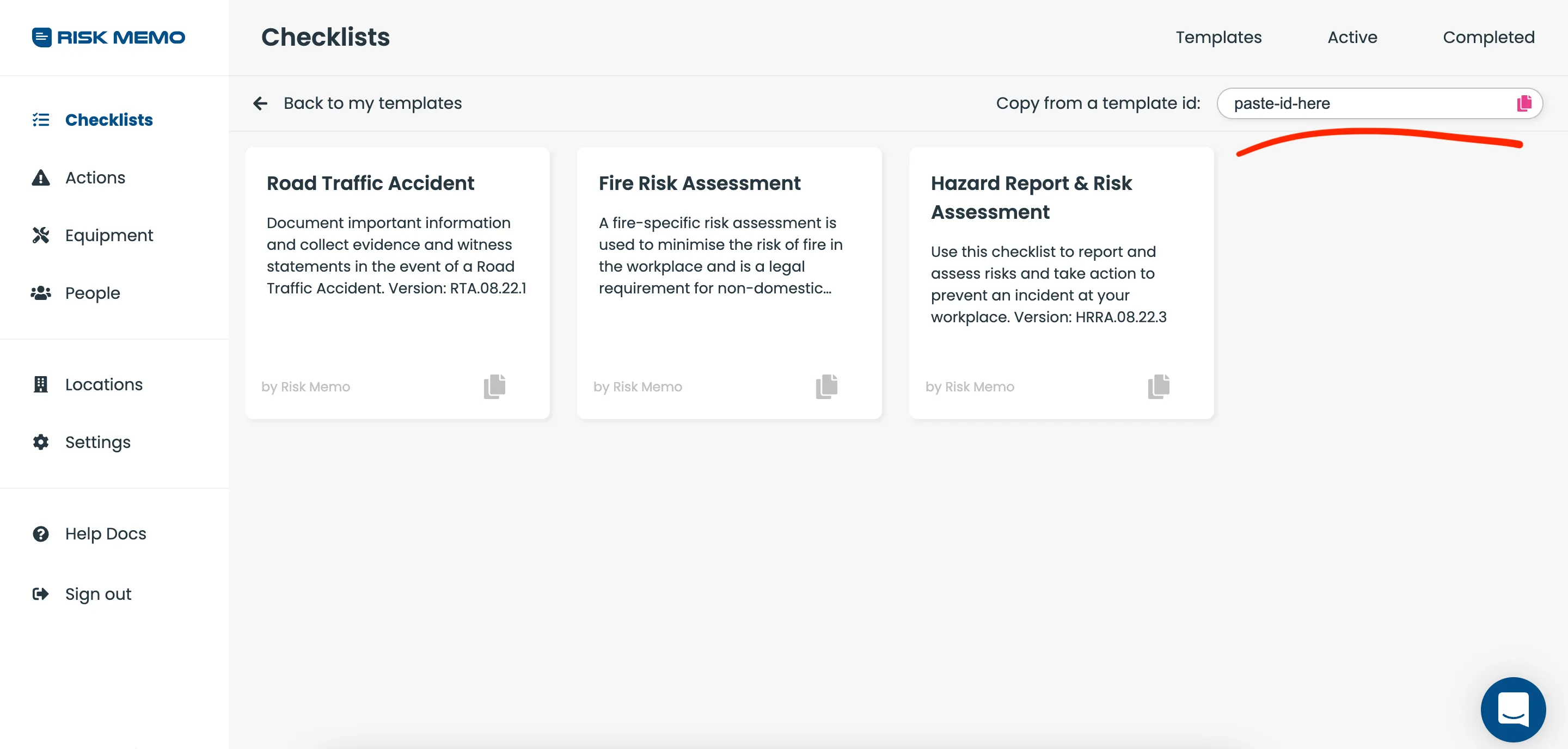
Task: Click the Checklists page heading
Action: coord(326,37)
